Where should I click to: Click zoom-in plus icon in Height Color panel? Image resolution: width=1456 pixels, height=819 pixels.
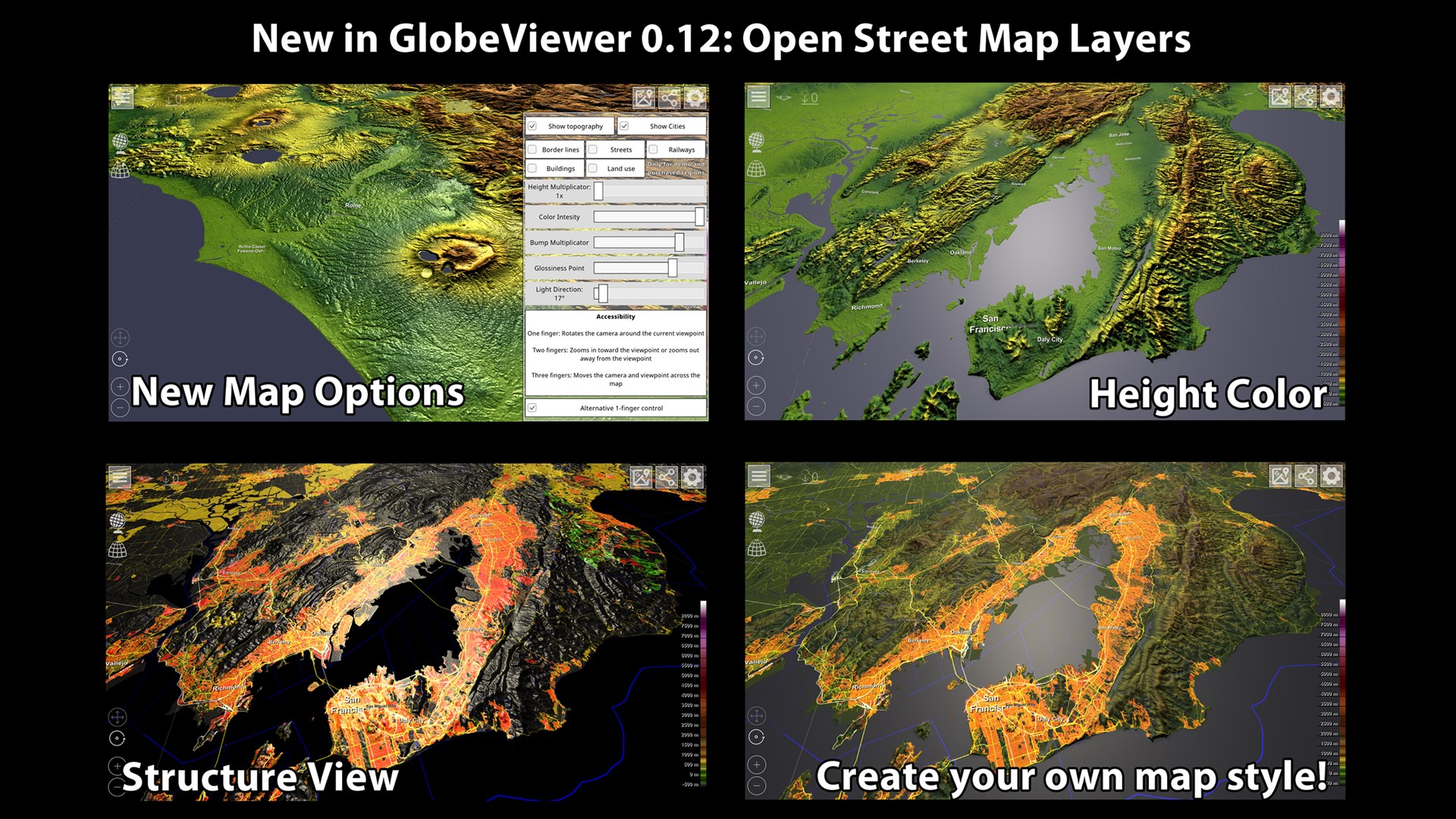[x=756, y=384]
